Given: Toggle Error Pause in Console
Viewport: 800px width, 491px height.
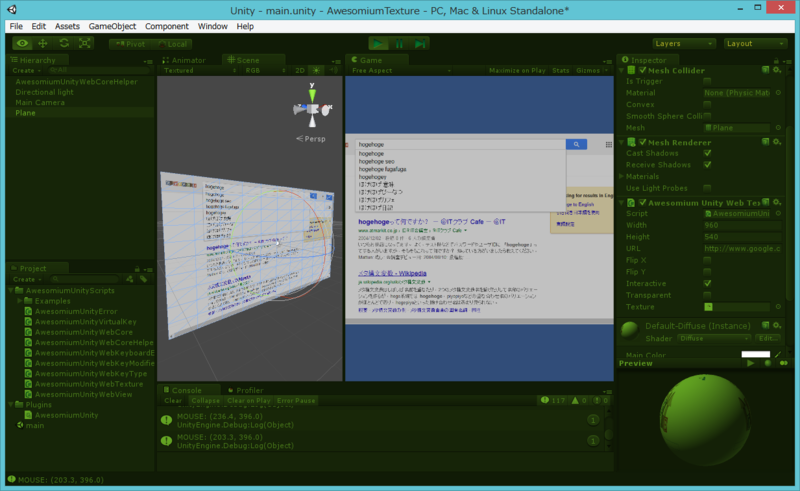Looking at the screenshot, I should (296, 401).
